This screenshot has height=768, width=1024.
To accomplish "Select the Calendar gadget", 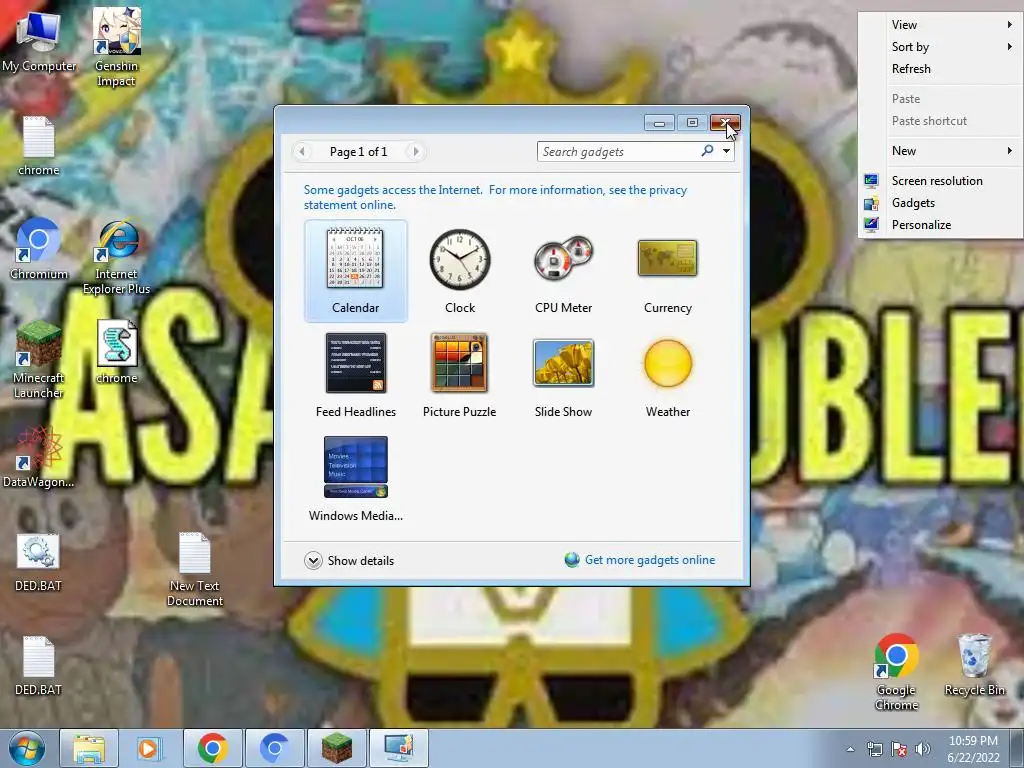I will click(x=355, y=270).
